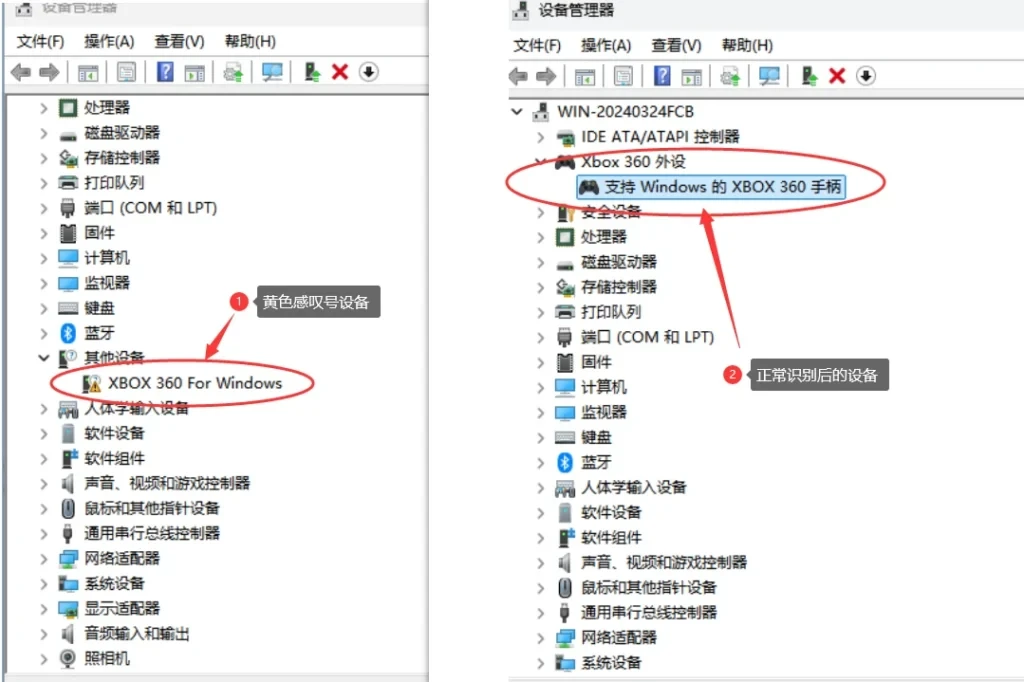This screenshot has height=682, width=1024.
Task: Select 音频输入和输出 in the left window
Action: [x=136, y=634]
